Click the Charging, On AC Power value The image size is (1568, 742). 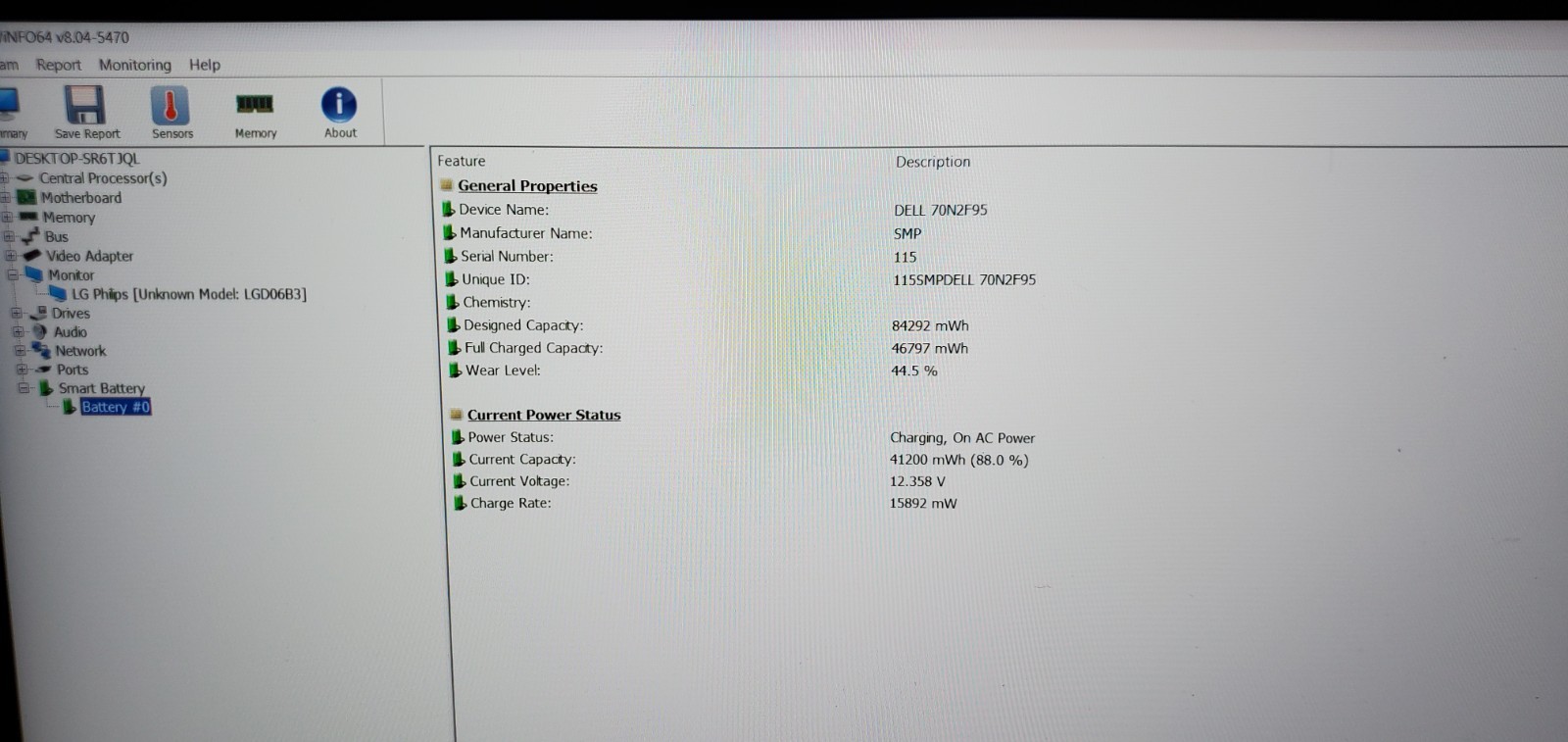[962, 438]
